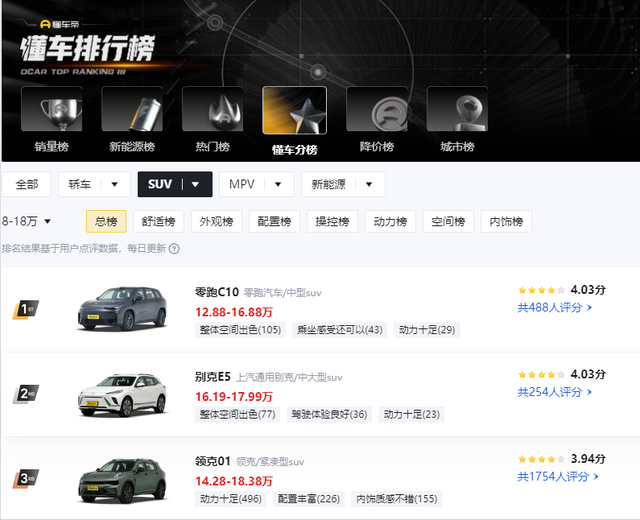
Task: Click the 零跑C10 car thumbnail
Action: click(122, 309)
